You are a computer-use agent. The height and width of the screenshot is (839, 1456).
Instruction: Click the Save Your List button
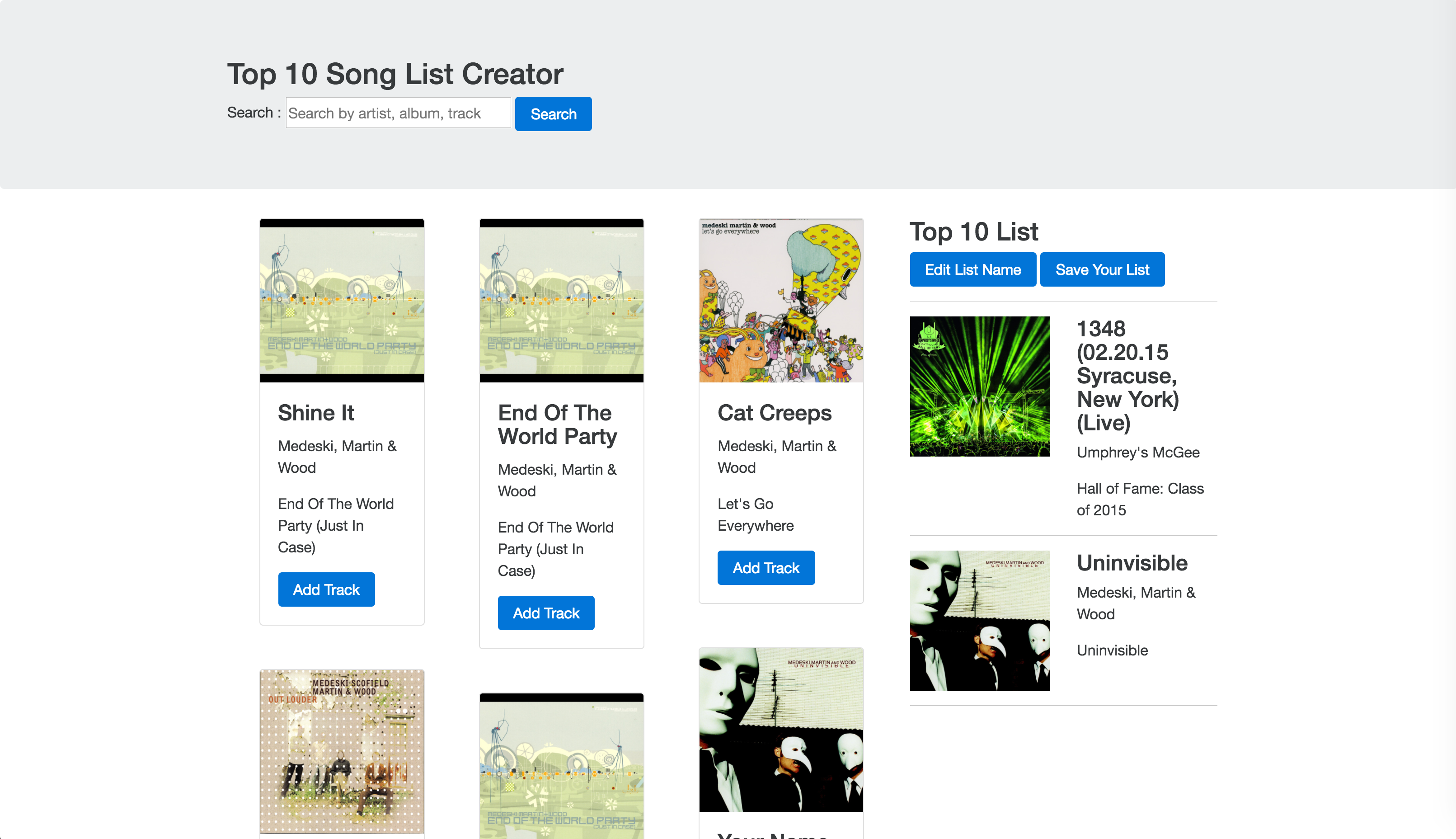pyautogui.click(x=1102, y=269)
